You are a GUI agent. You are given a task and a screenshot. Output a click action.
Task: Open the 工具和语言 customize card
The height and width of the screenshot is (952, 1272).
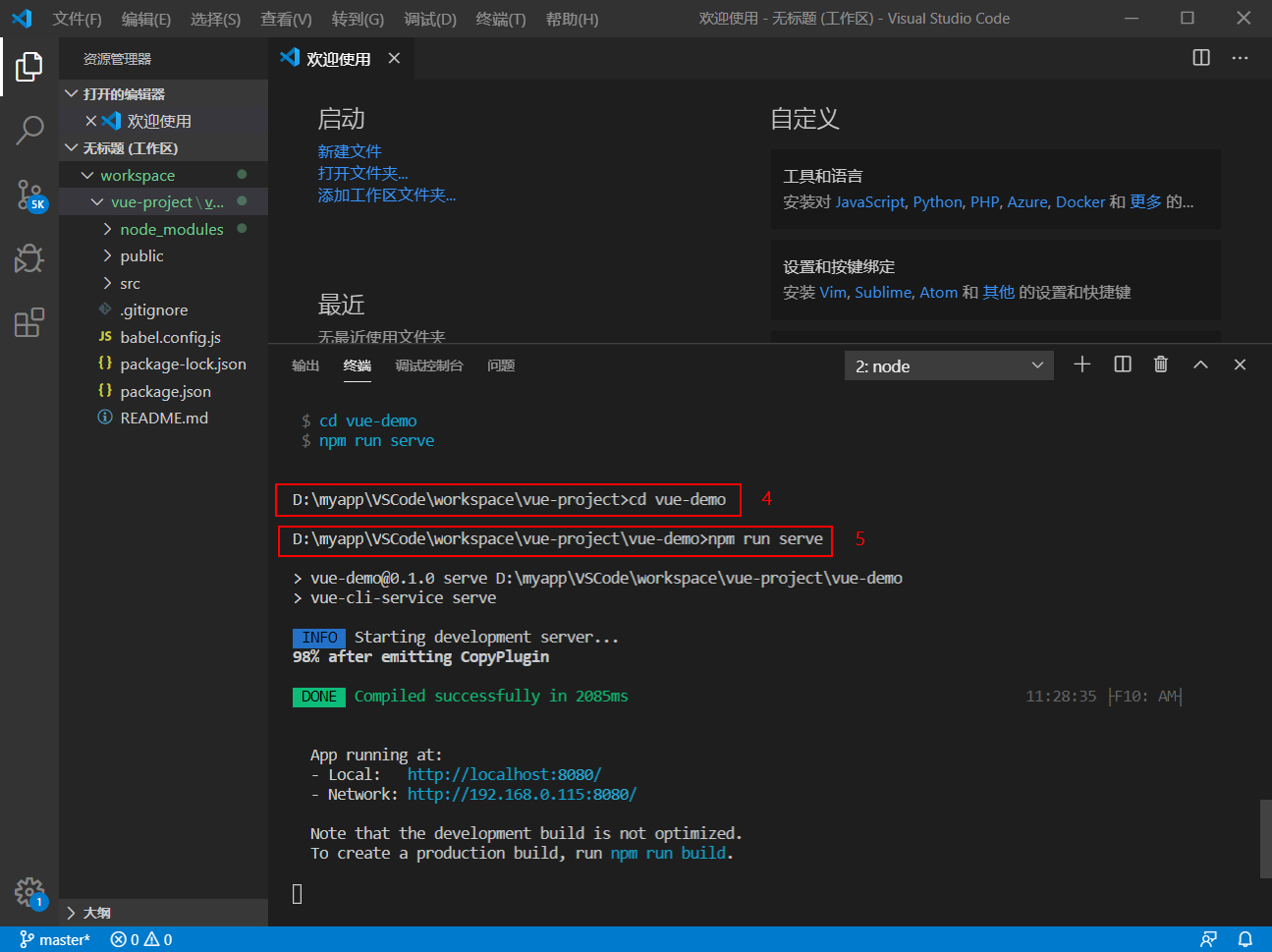pyautogui.click(x=996, y=189)
